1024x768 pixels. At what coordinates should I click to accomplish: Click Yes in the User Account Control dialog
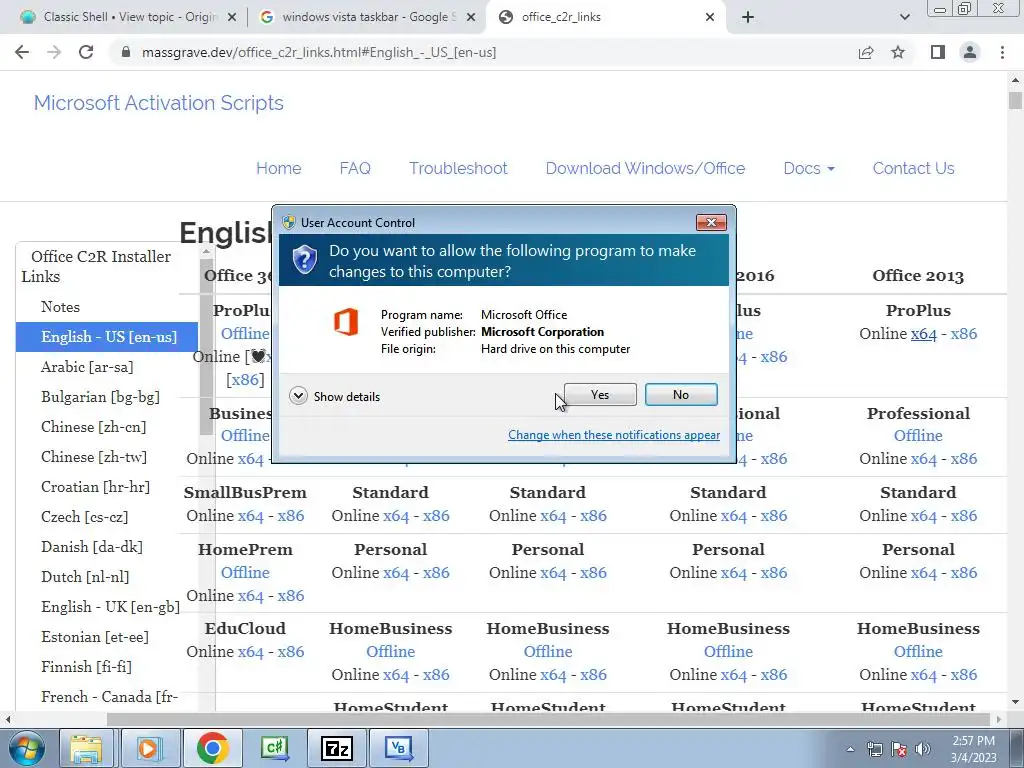[x=600, y=394]
